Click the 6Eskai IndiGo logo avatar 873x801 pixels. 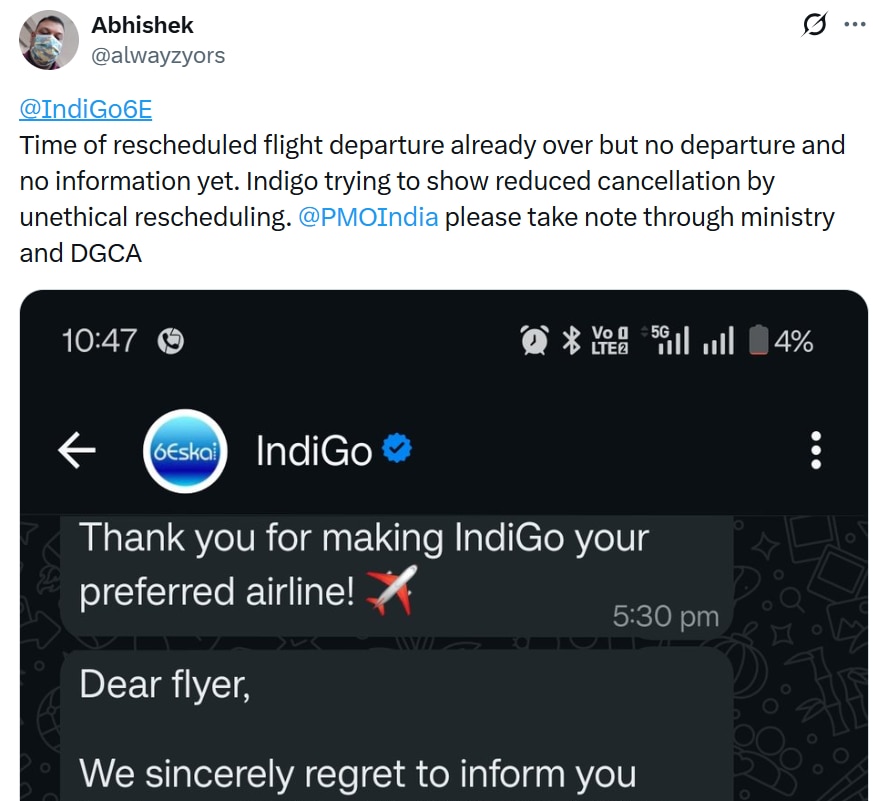pyautogui.click(x=185, y=452)
